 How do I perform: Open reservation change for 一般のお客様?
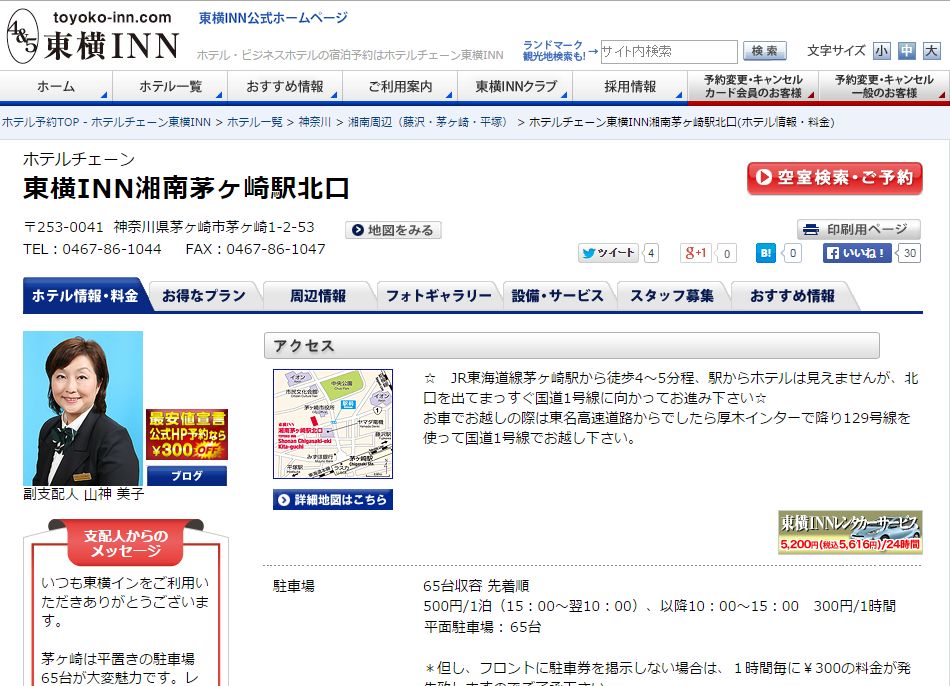click(x=884, y=87)
